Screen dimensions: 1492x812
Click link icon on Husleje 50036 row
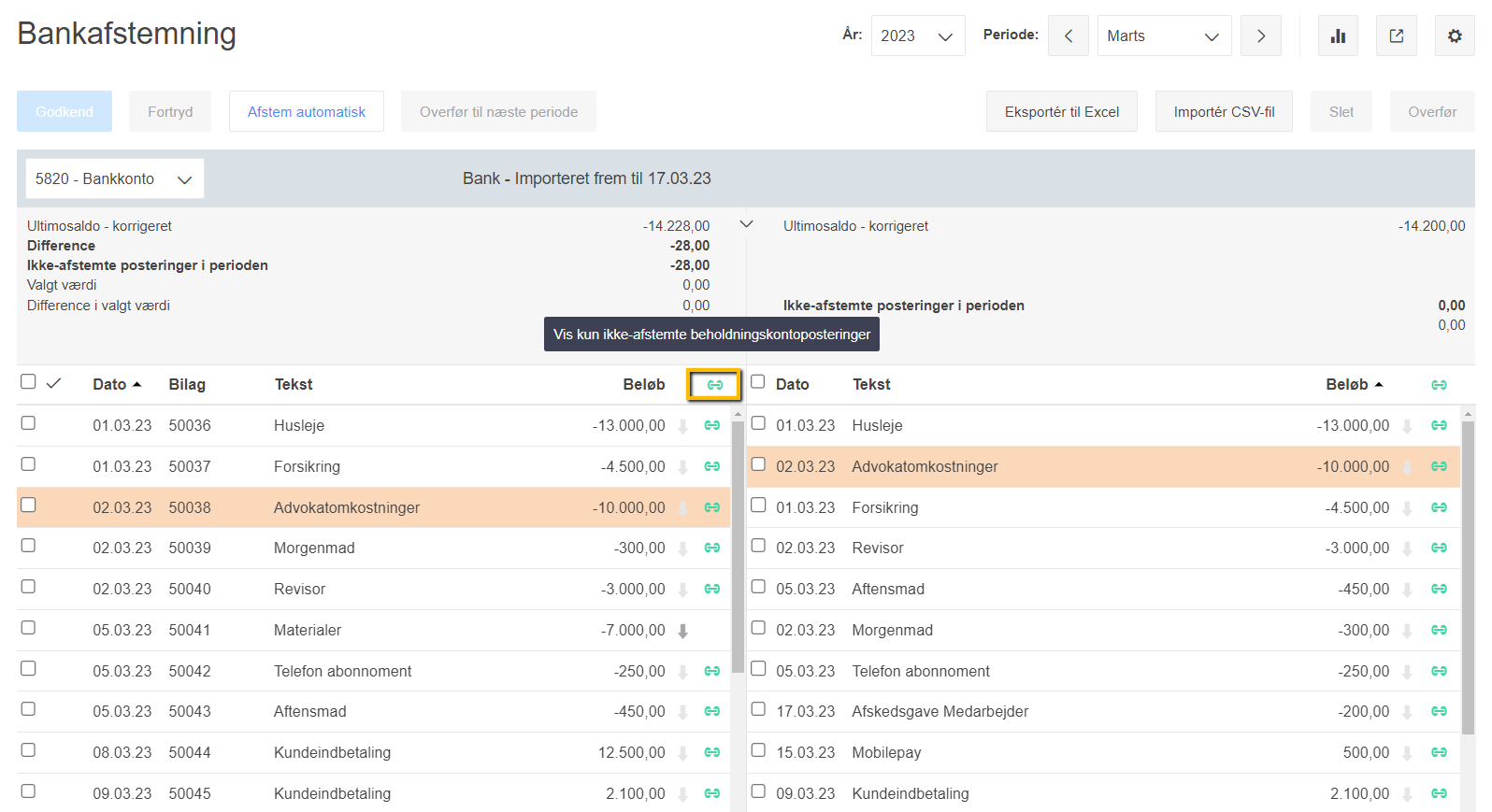(712, 426)
